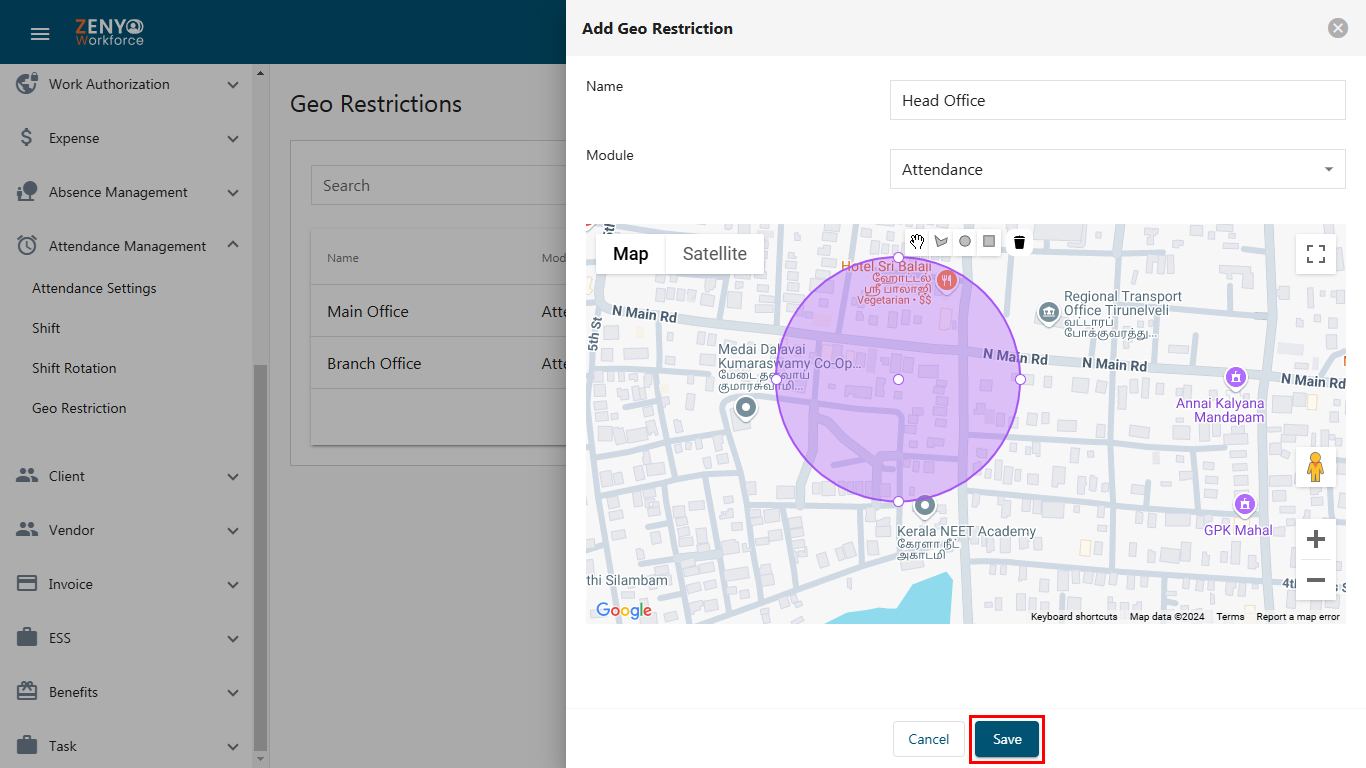This screenshot has height=768, width=1366.
Task: Open the hamburger navigation menu
Action: (x=40, y=34)
